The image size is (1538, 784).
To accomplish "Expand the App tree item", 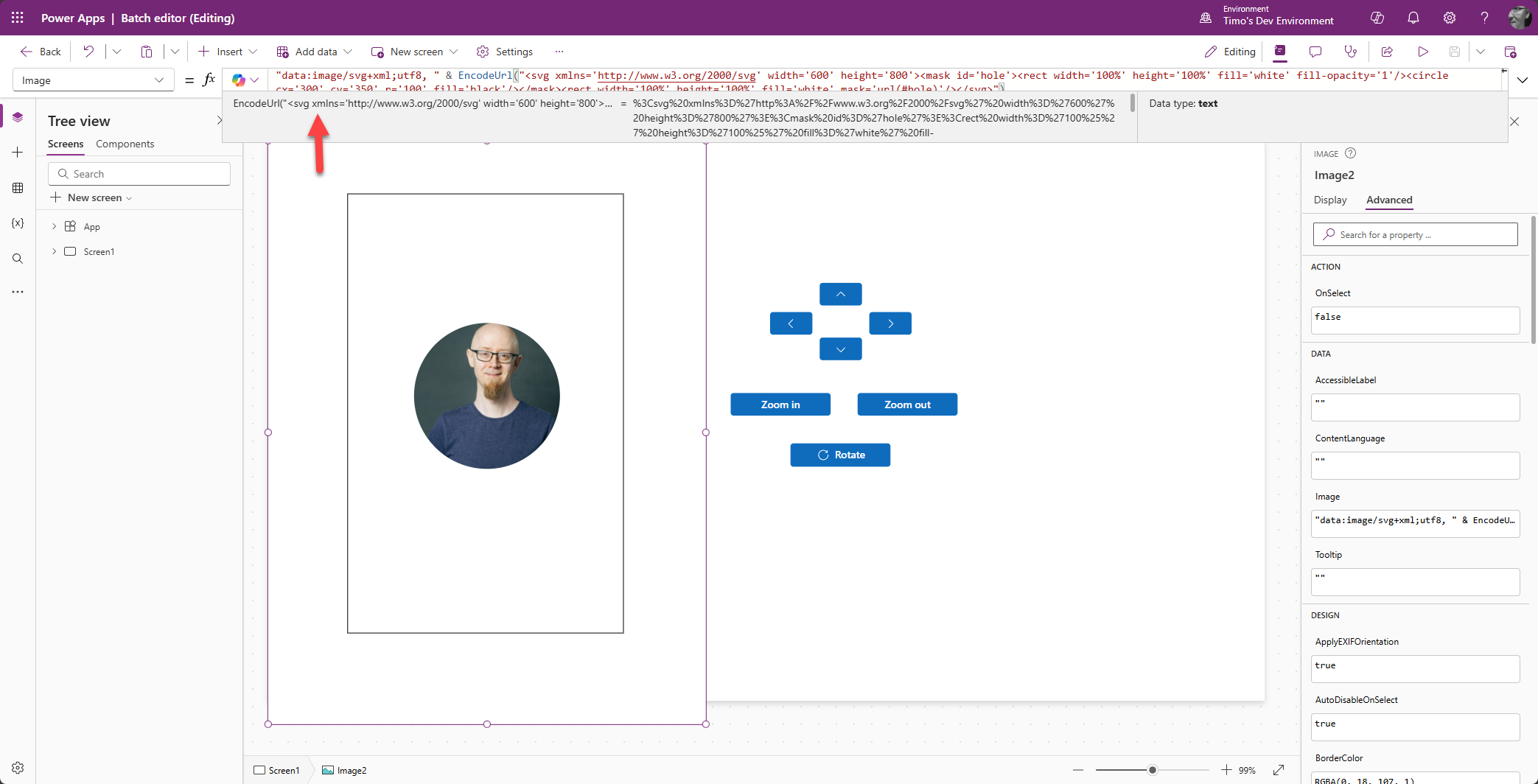I will click(x=54, y=227).
